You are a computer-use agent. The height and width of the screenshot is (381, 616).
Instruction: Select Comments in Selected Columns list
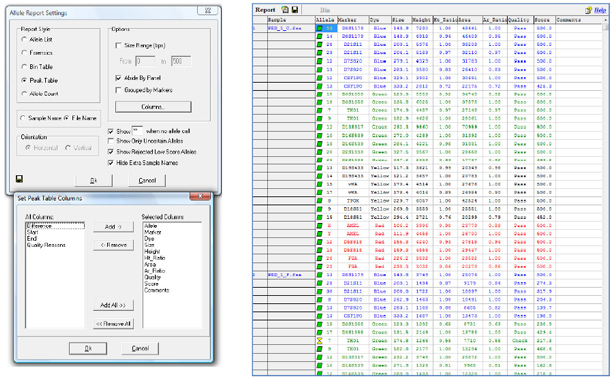[156, 290]
